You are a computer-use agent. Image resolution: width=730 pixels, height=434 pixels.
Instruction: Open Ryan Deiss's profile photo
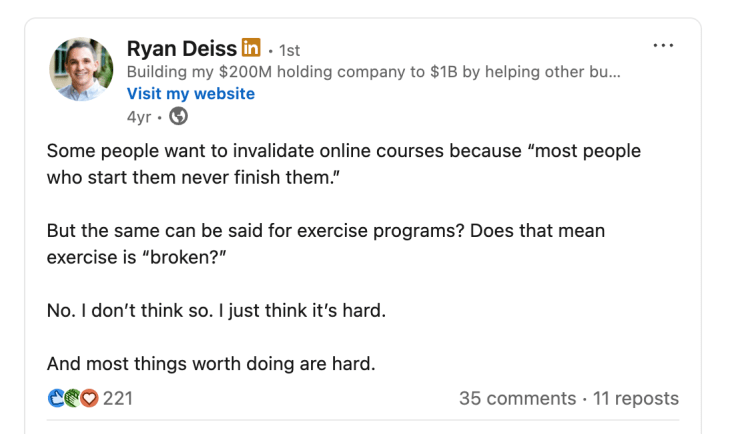pyautogui.click(x=82, y=71)
